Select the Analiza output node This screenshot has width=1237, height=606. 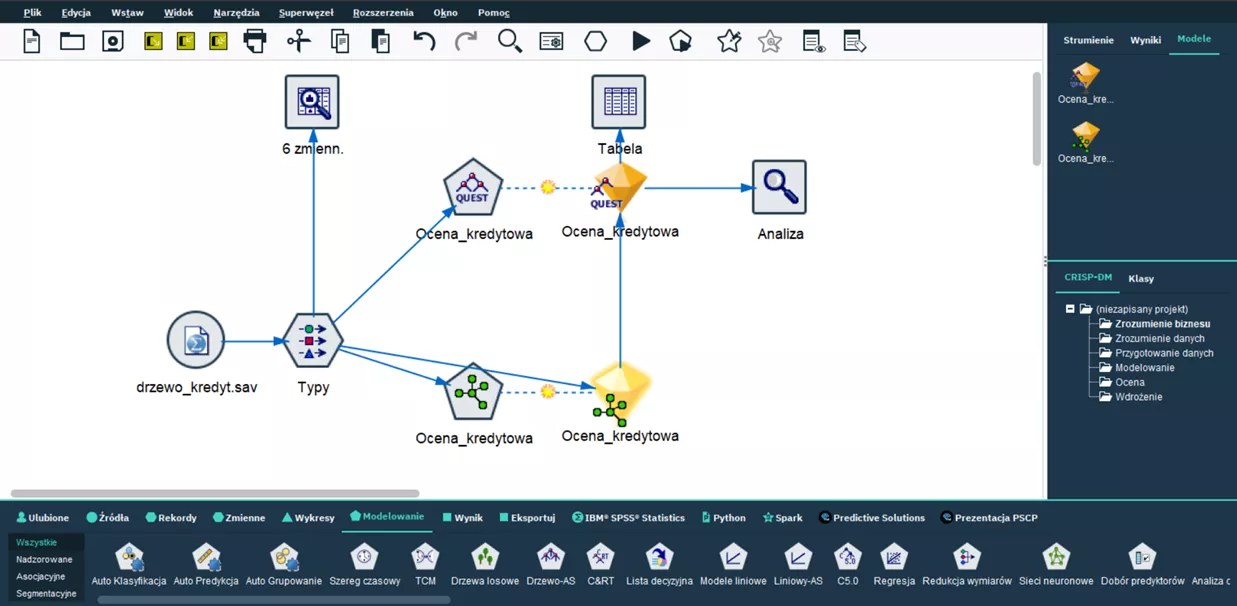pos(779,187)
